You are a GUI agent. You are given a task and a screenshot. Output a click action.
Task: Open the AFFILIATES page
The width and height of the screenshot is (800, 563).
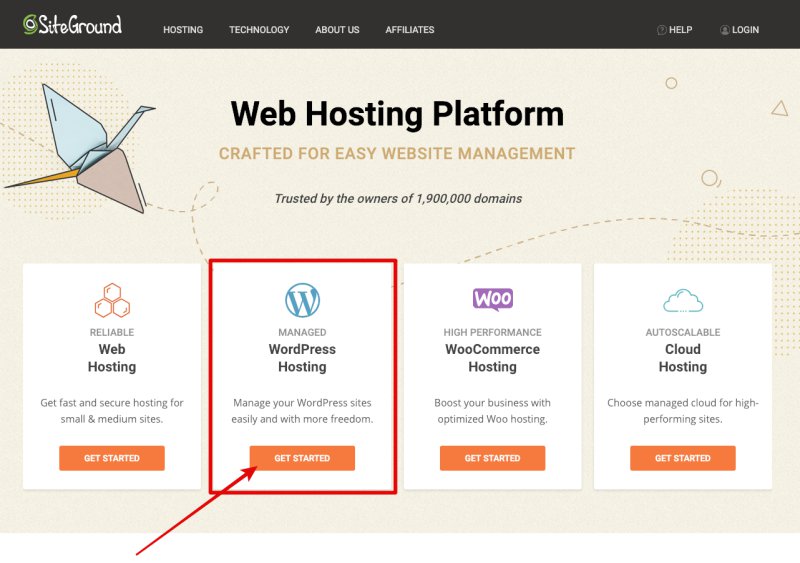point(410,30)
